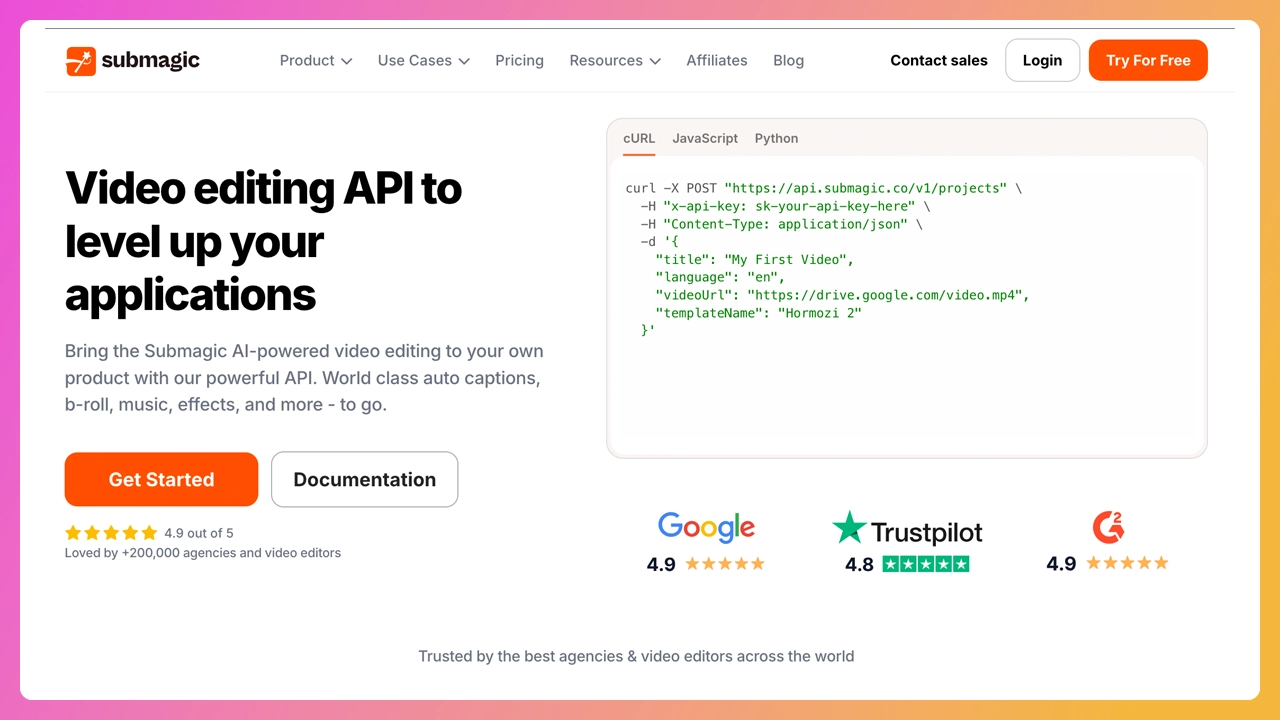
Task: Click the API URL in the curl command
Action: click(x=865, y=188)
